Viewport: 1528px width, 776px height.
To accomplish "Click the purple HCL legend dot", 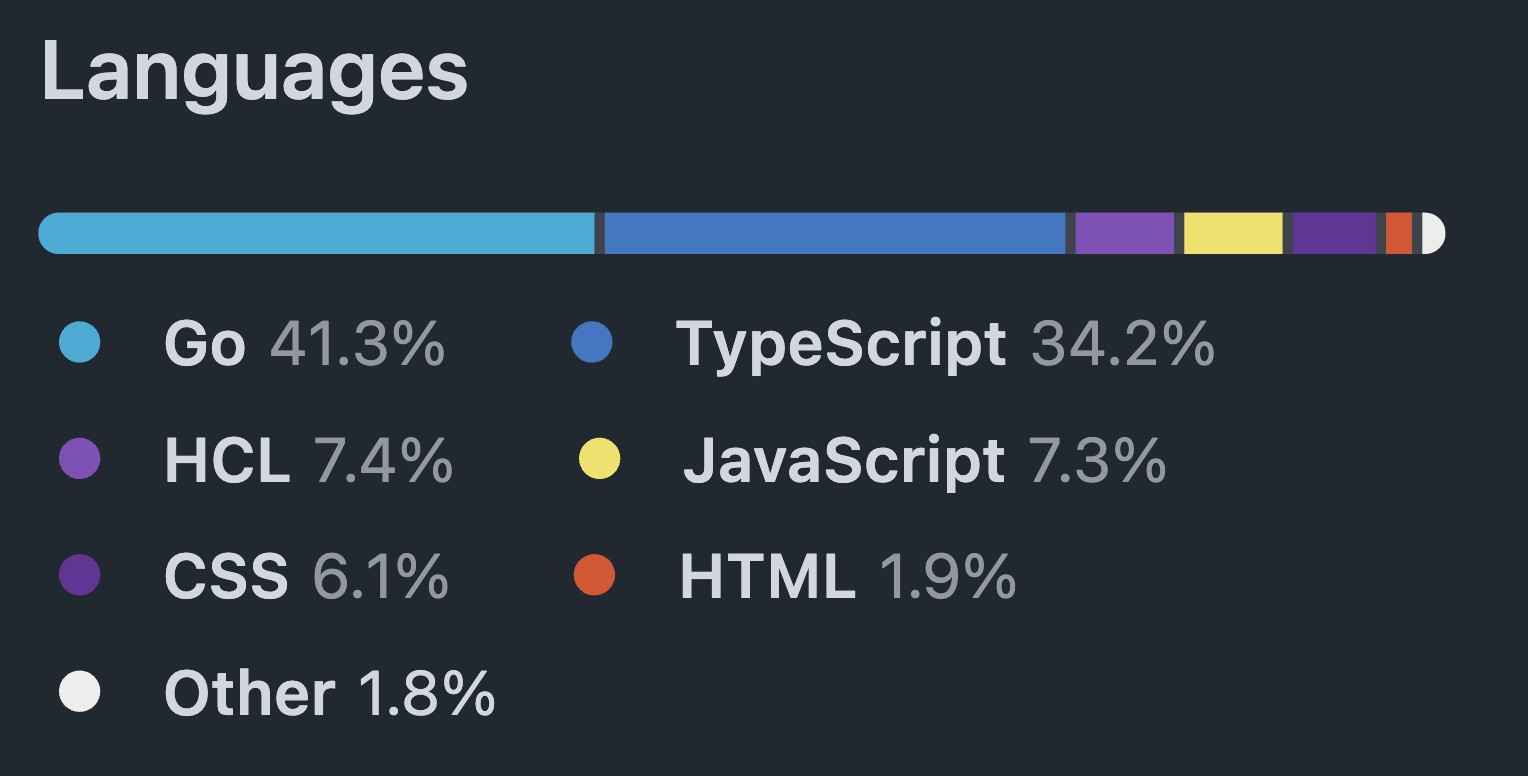I will [80, 459].
